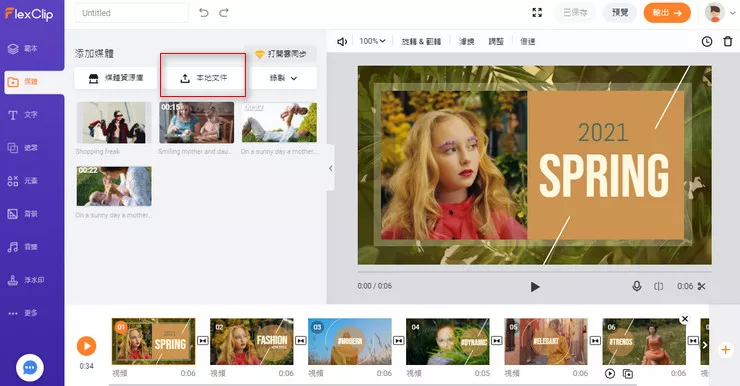The width and height of the screenshot is (740, 386).
Task: Delete the scene with the trash icon
Action: pos(728,42)
